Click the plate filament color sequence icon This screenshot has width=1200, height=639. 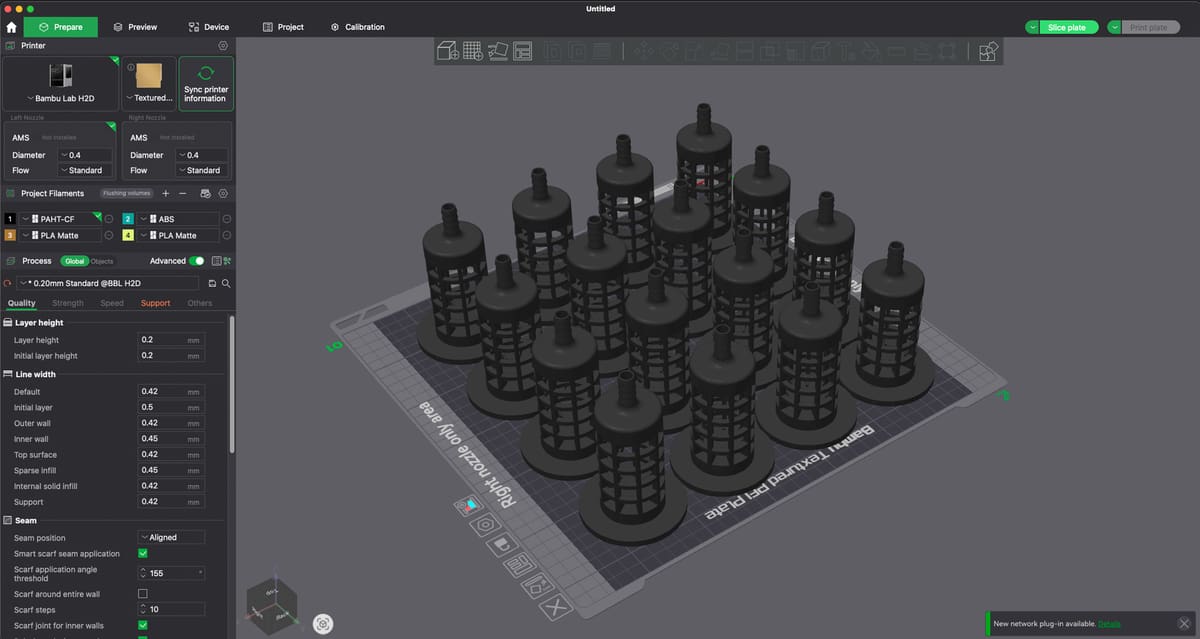468,505
